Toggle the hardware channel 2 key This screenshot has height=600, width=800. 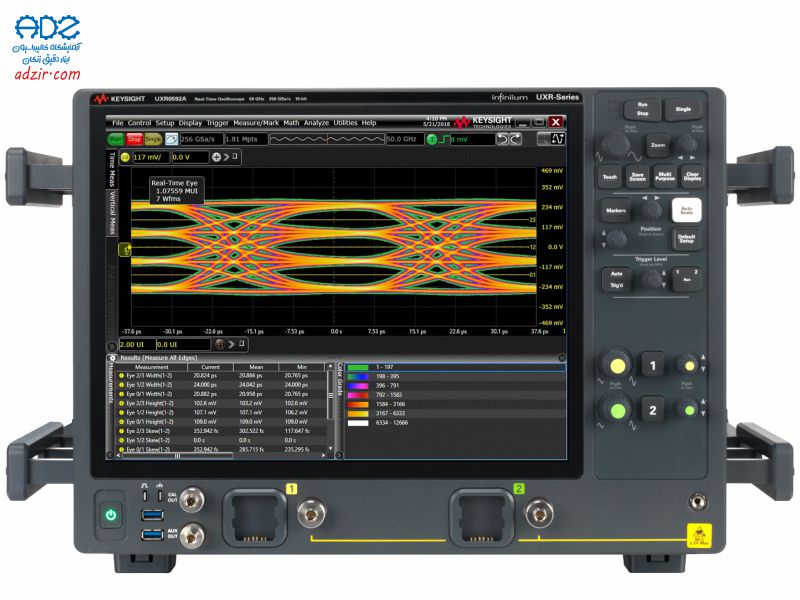click(x=653, y=410)
